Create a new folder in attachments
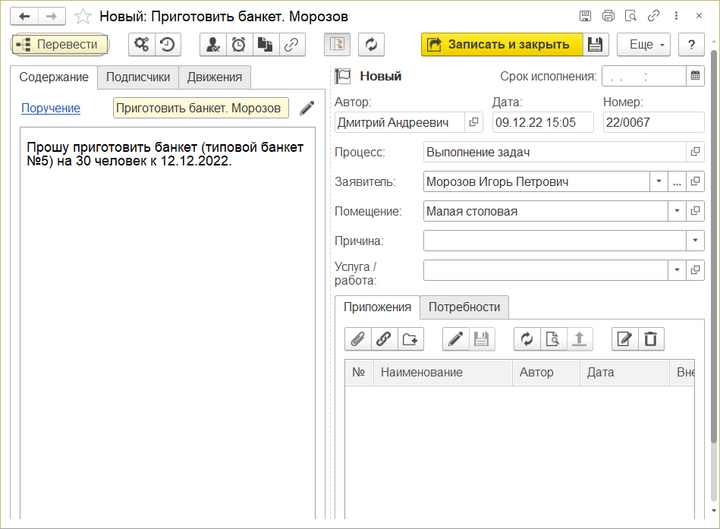 click(410, 339)
